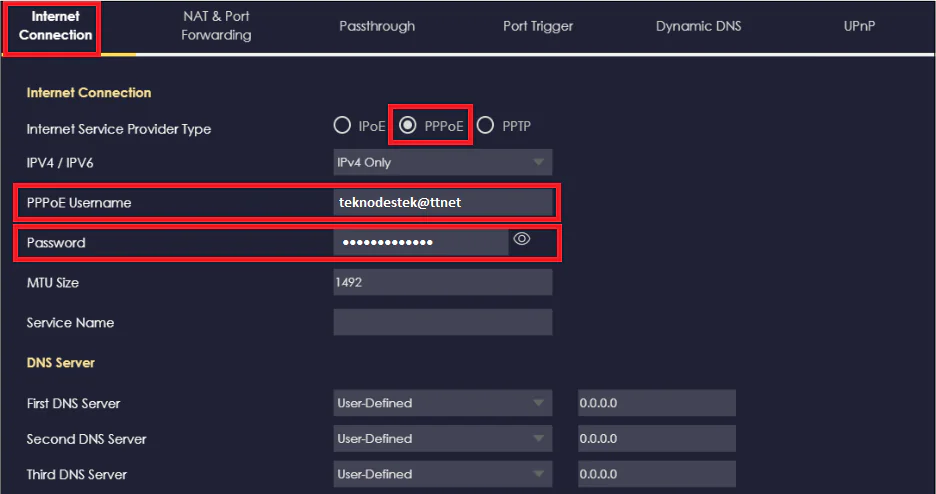
Task: Select the IPoE radio button
Action: point(342,126)
